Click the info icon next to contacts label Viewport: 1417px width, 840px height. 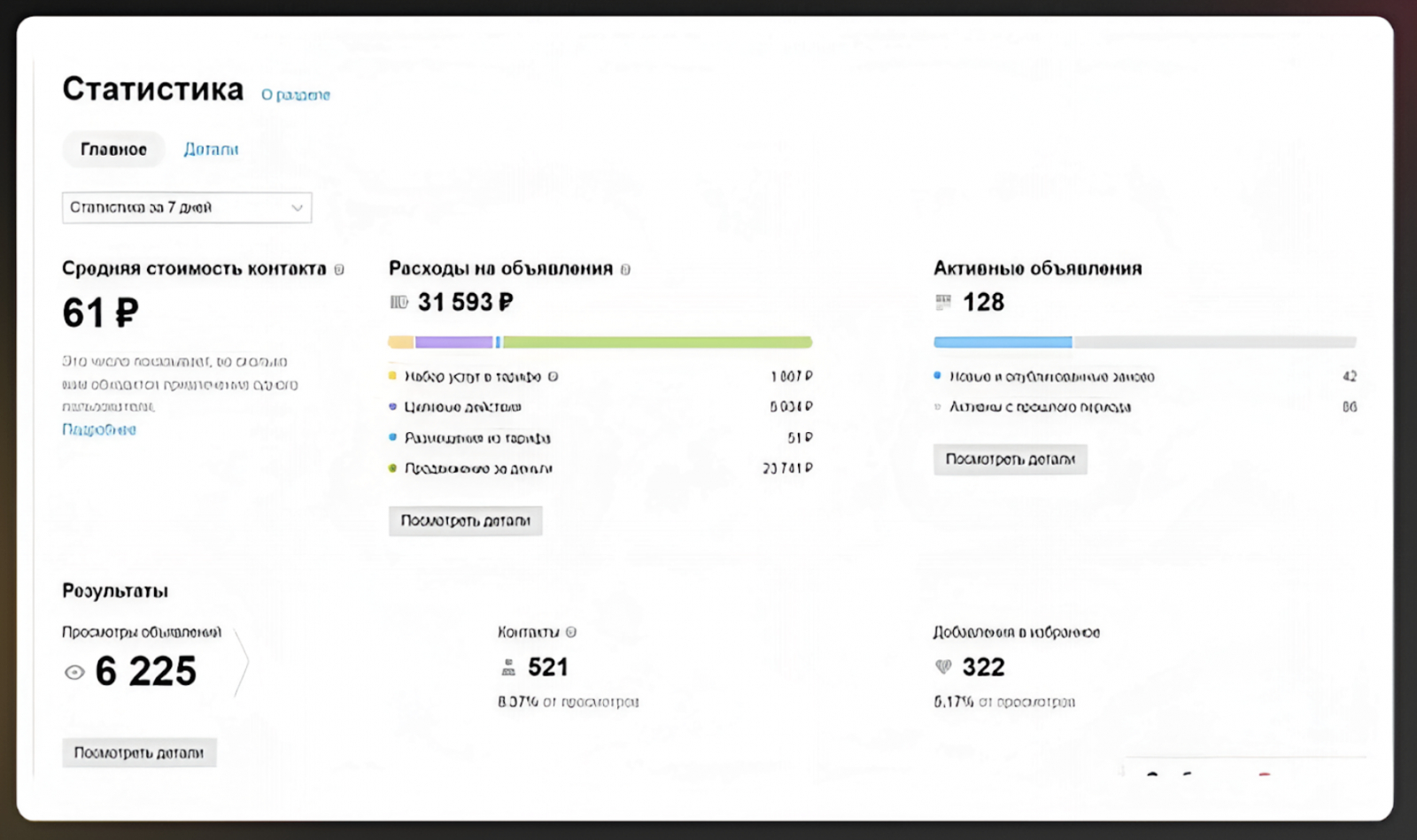click(x=571, y=632)
